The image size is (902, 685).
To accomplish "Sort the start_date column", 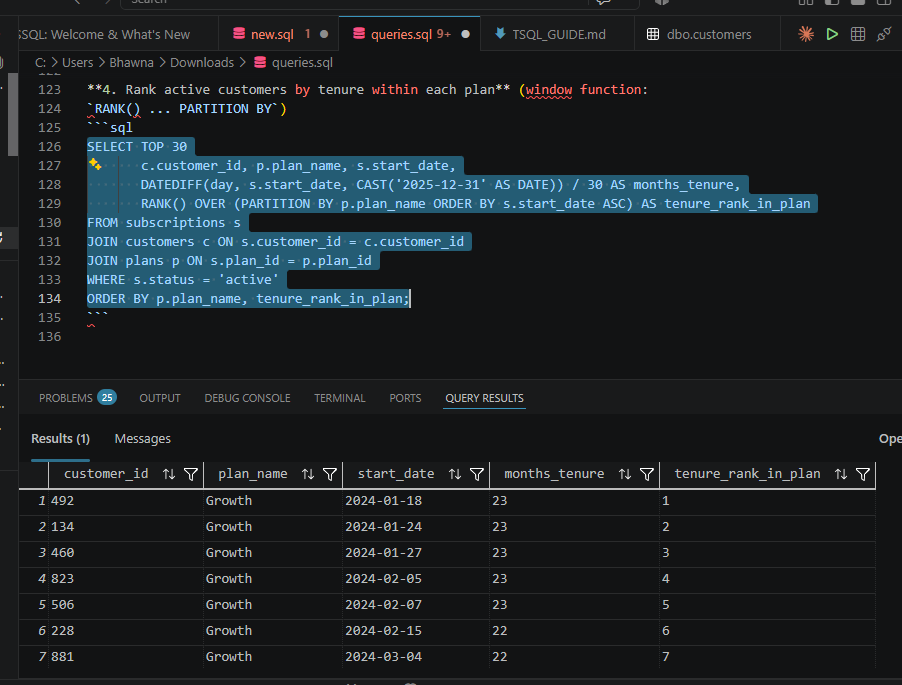I will pyautogui.click(x=455, y=474).
